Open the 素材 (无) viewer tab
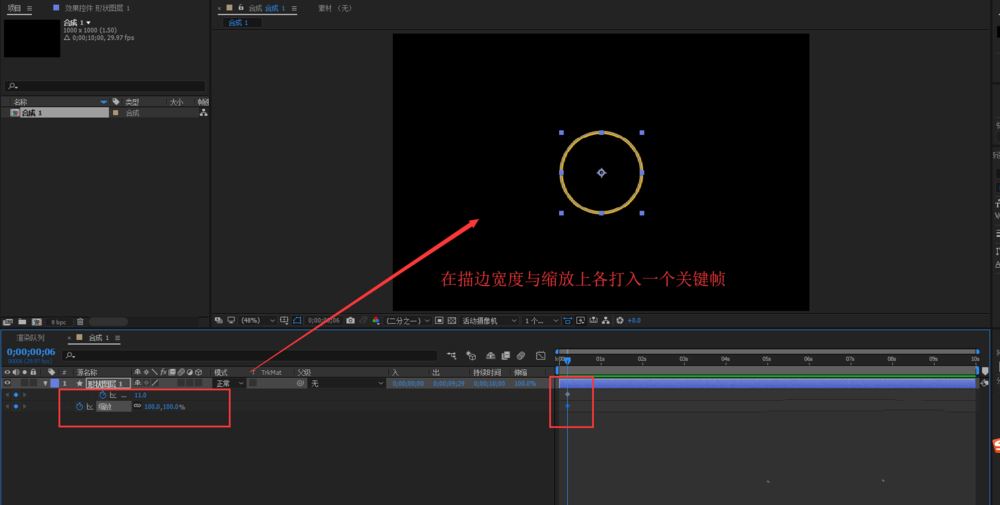The width and height of the screenshot is (1000, 505). tap(335, 8)
